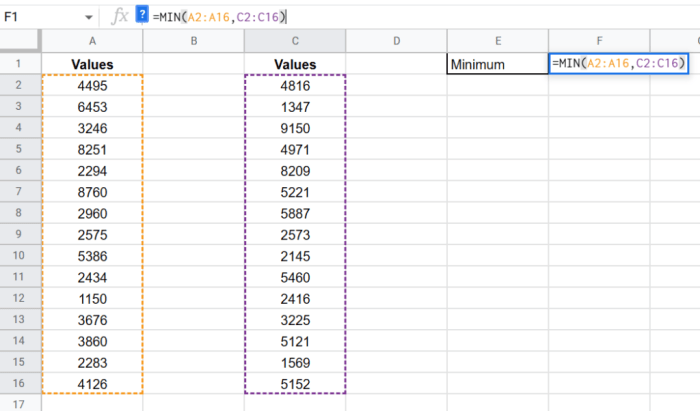Click the cell with value 1347

[295, 107]
